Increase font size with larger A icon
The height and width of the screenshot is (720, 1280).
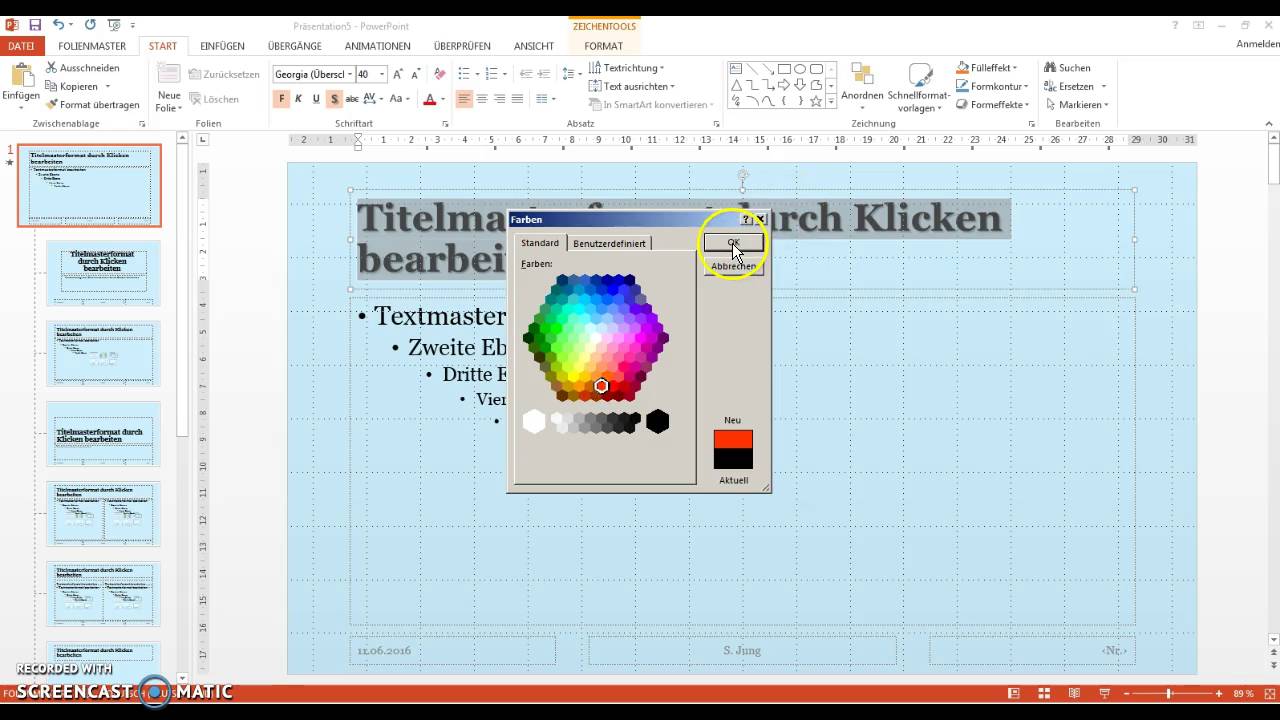398,74
